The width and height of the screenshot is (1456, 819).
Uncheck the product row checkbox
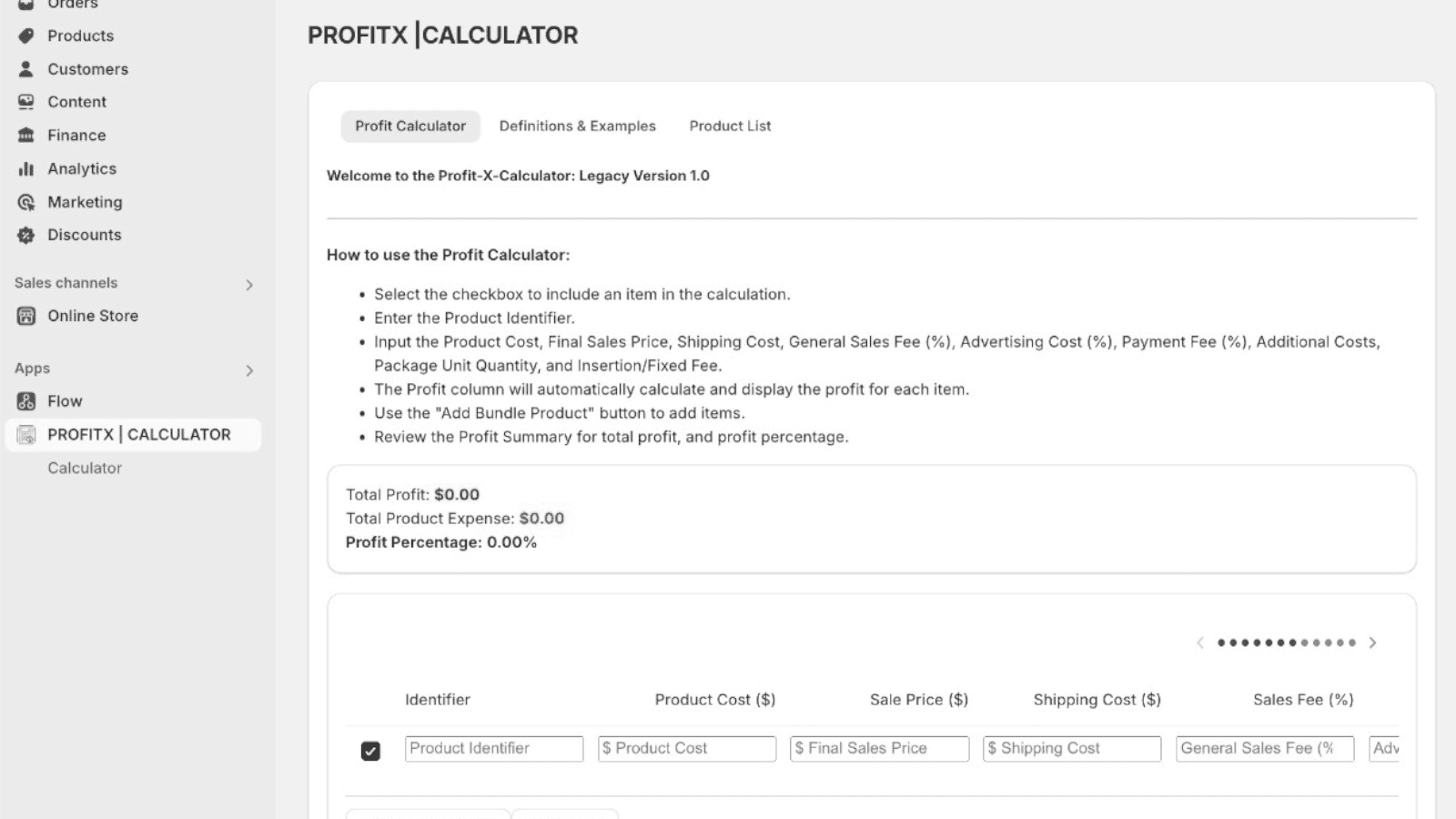pyautogui.click(x=370, y=751)
